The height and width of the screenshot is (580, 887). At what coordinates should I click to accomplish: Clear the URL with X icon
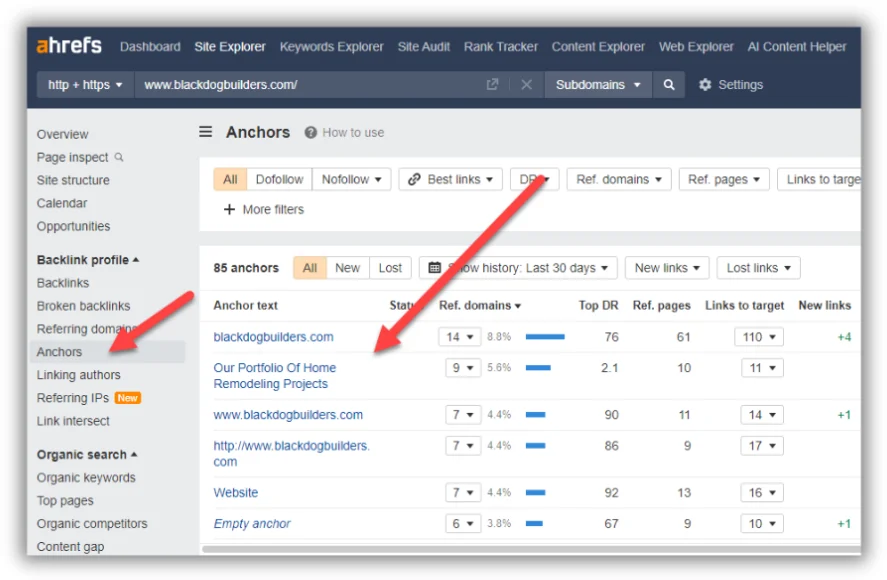pos(526,84)
